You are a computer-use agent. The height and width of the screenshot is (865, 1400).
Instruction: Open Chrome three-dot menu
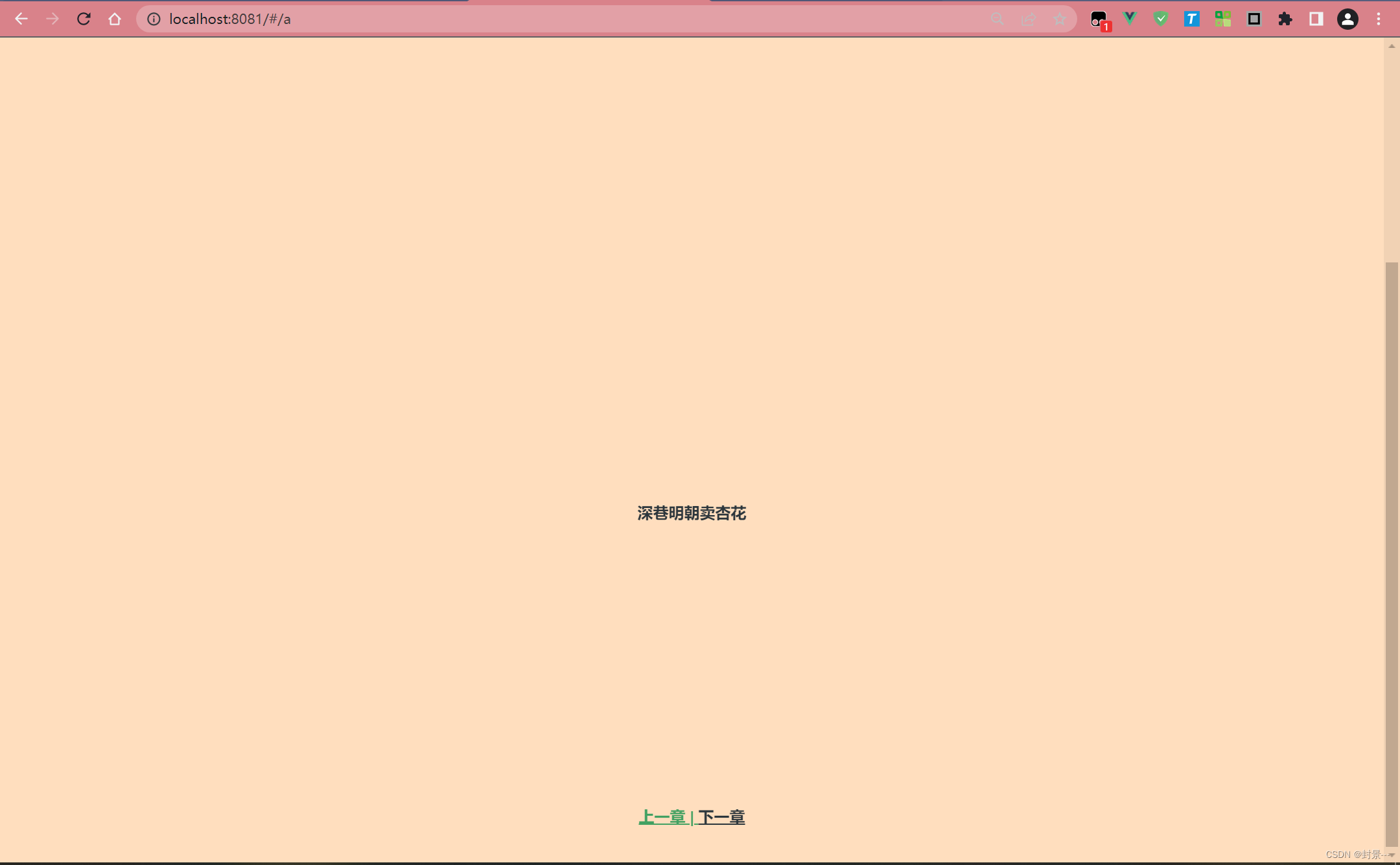pyautogui.click(x=1379, y=19)
